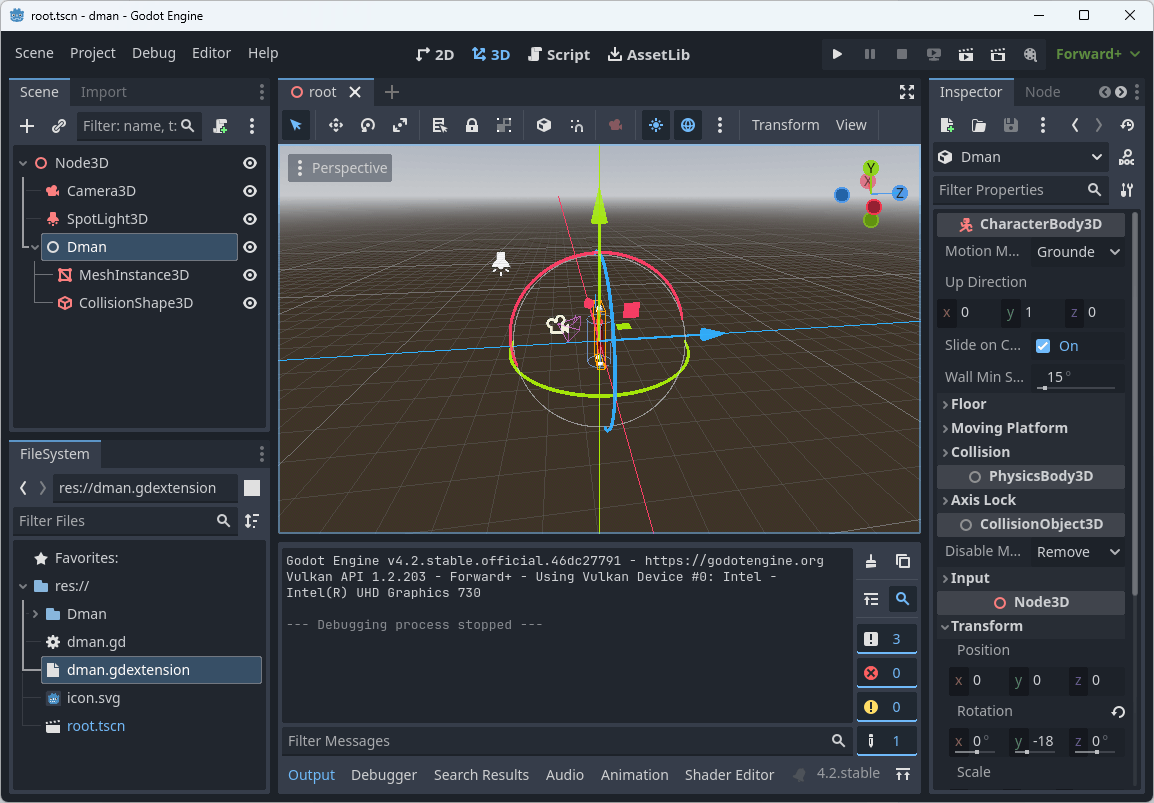Viewport: 1154px width, 803px height.
Task: Switch to the 2D workspace
Action: (x=435, y=54)
